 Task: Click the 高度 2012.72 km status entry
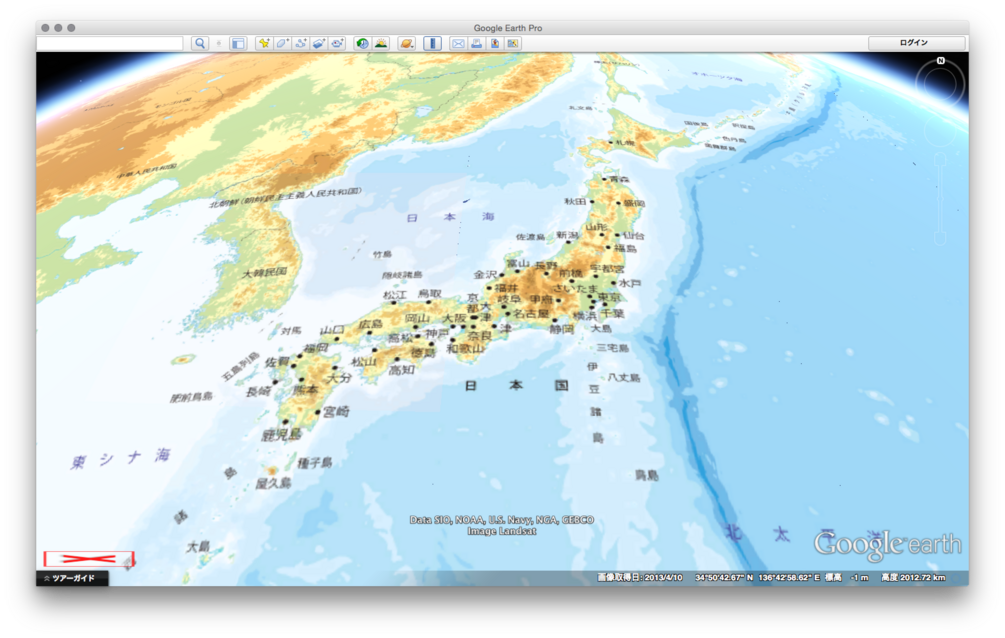(913, 578)
